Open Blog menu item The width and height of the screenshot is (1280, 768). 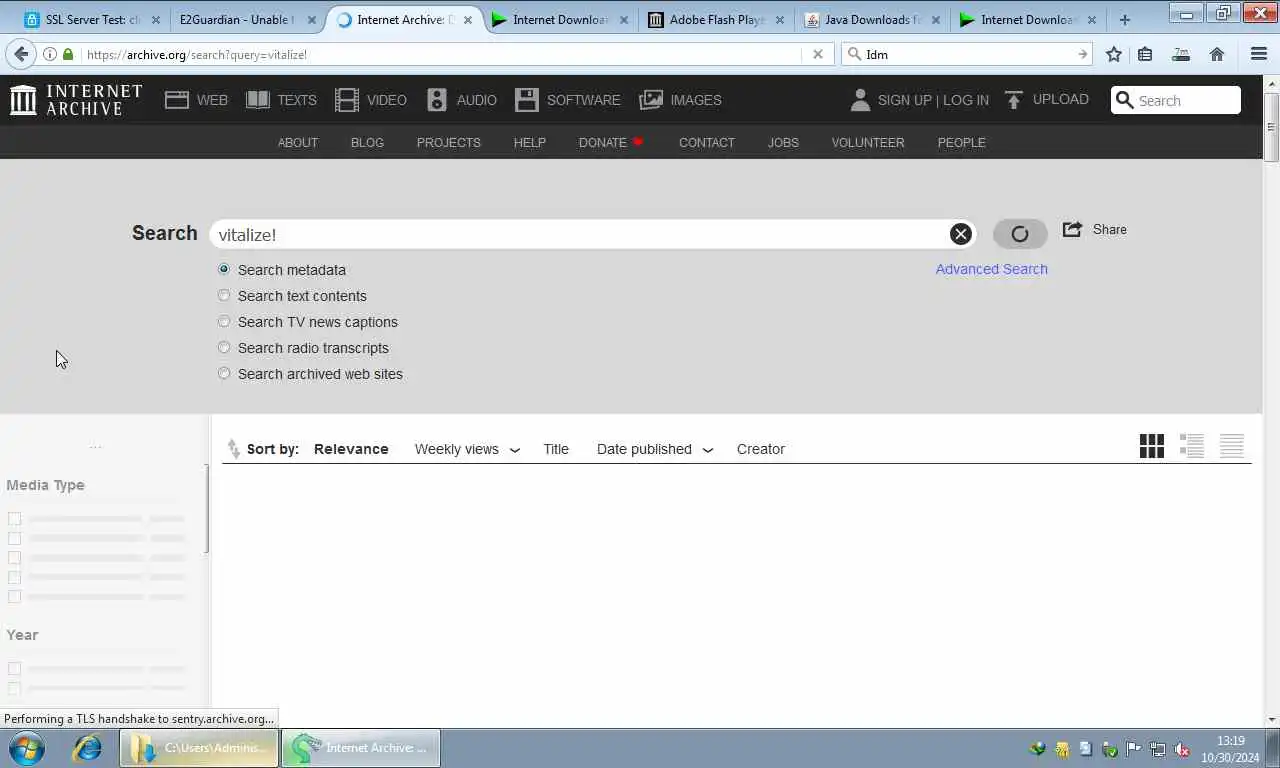(367, 142)
